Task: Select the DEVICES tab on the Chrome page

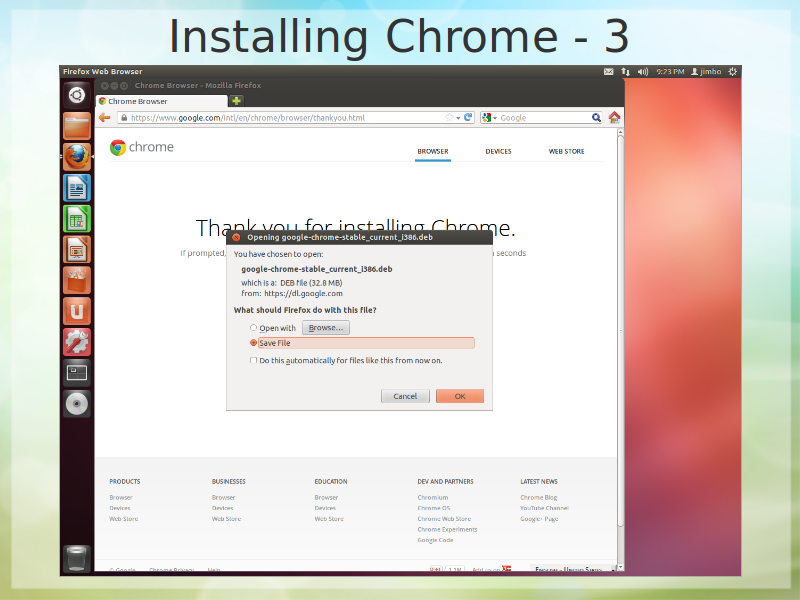Action: (498, 152)
